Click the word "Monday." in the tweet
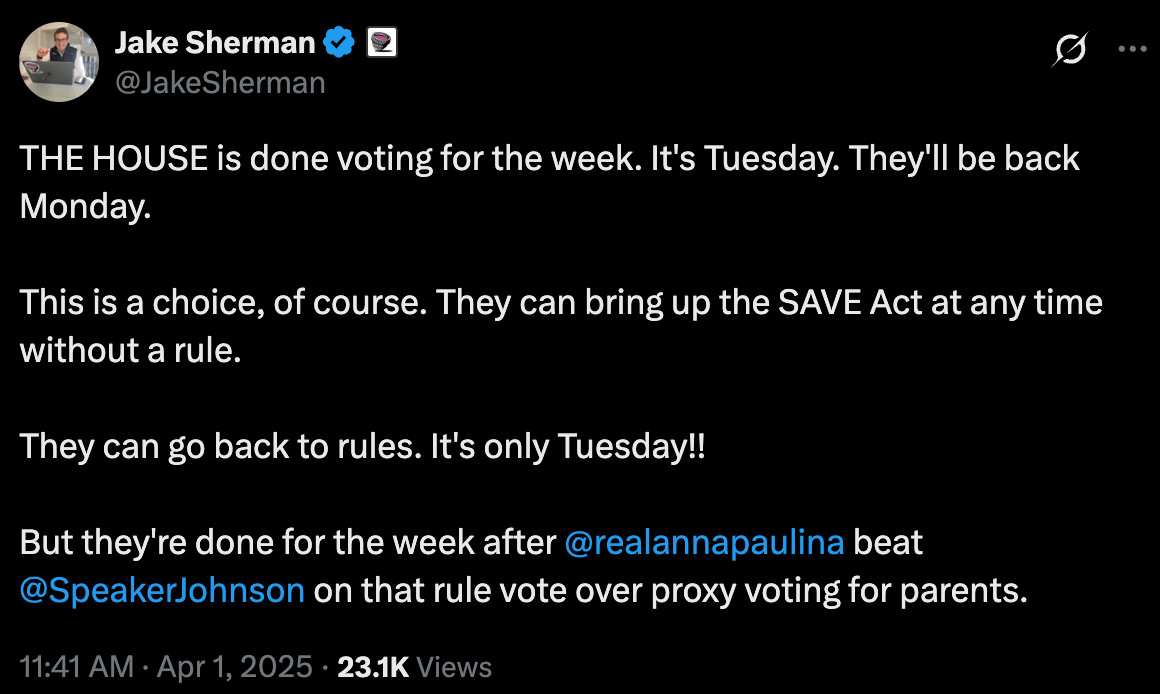Image resolution: width=1160 pixels, height=694 pixels. point(85,207)
